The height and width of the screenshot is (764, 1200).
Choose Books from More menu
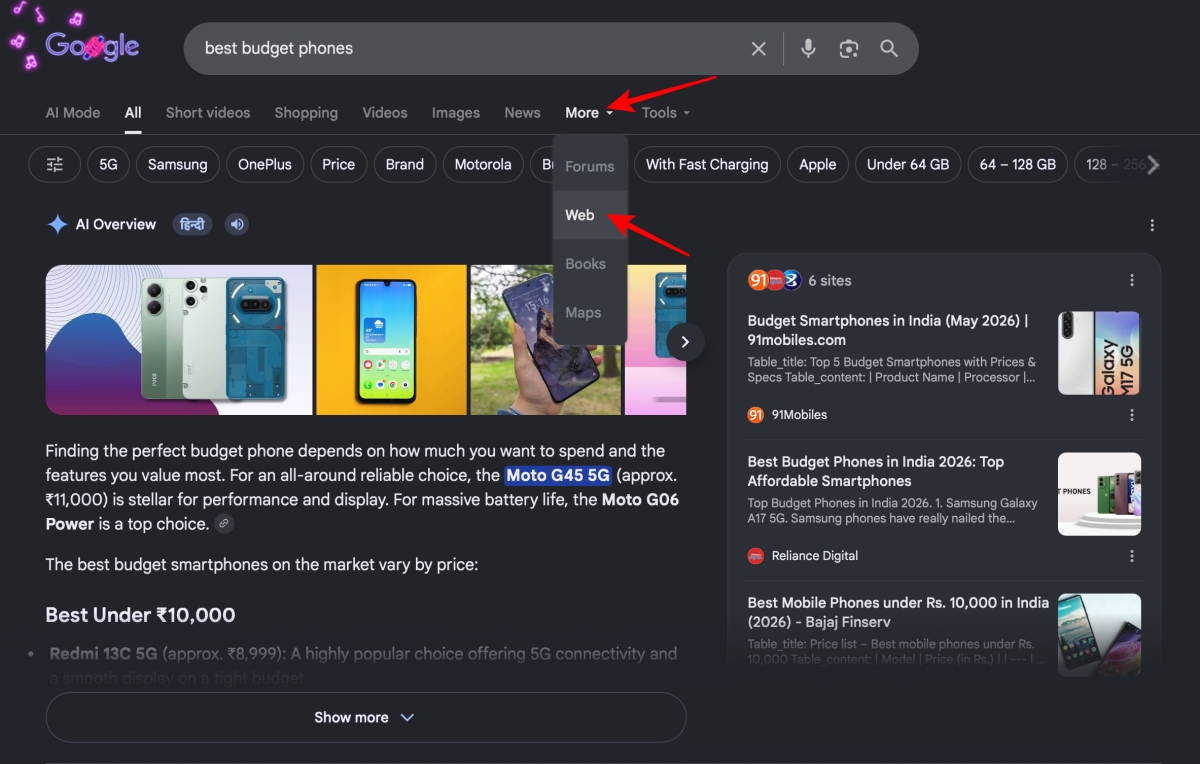pyautogui.click(x=590, y=264)
